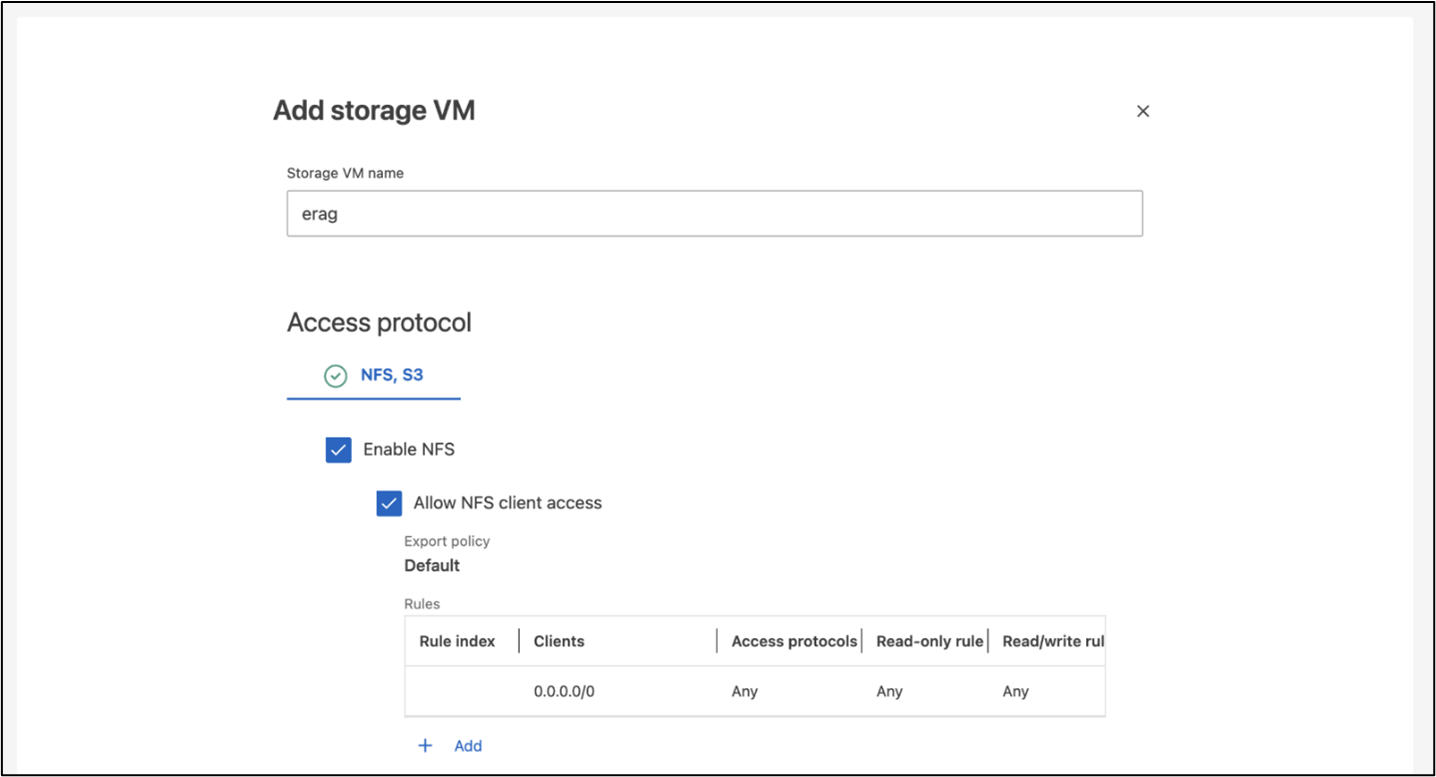
Task: Click the green checkmark circle icon
Action: pos(336,376)
